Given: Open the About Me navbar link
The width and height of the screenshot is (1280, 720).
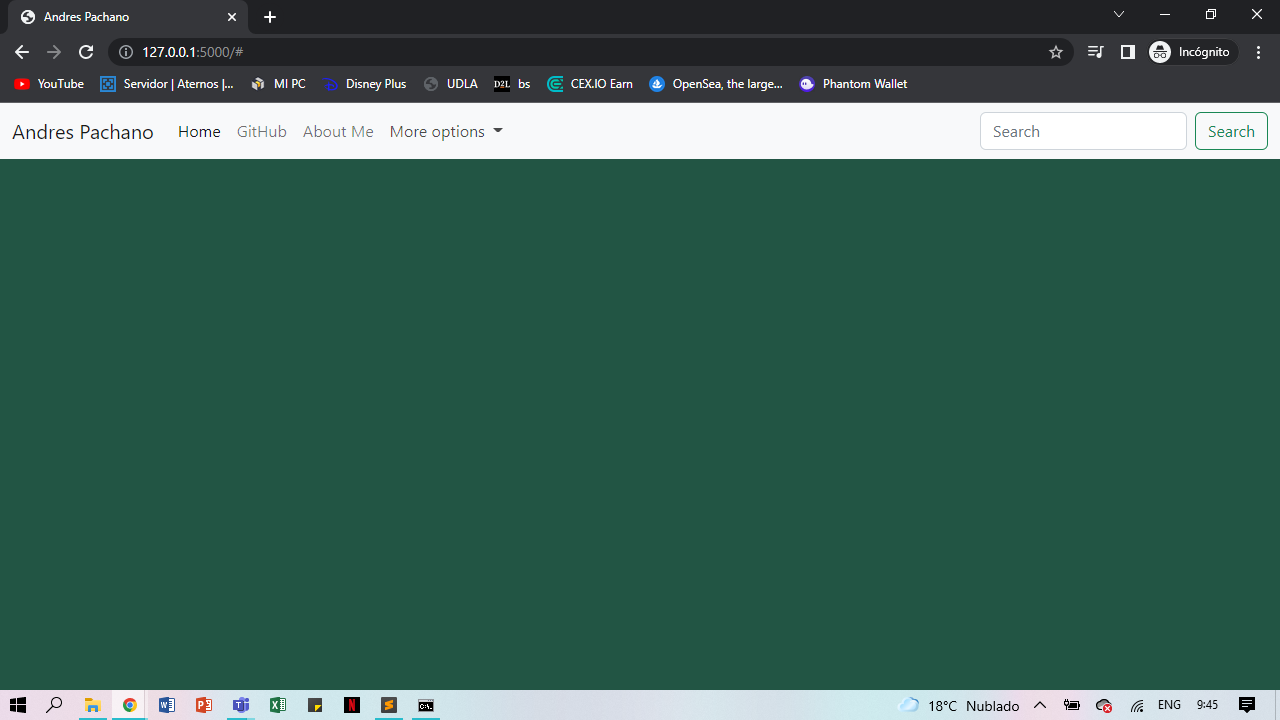Looking at the screenshot, I should click(338, 132).
